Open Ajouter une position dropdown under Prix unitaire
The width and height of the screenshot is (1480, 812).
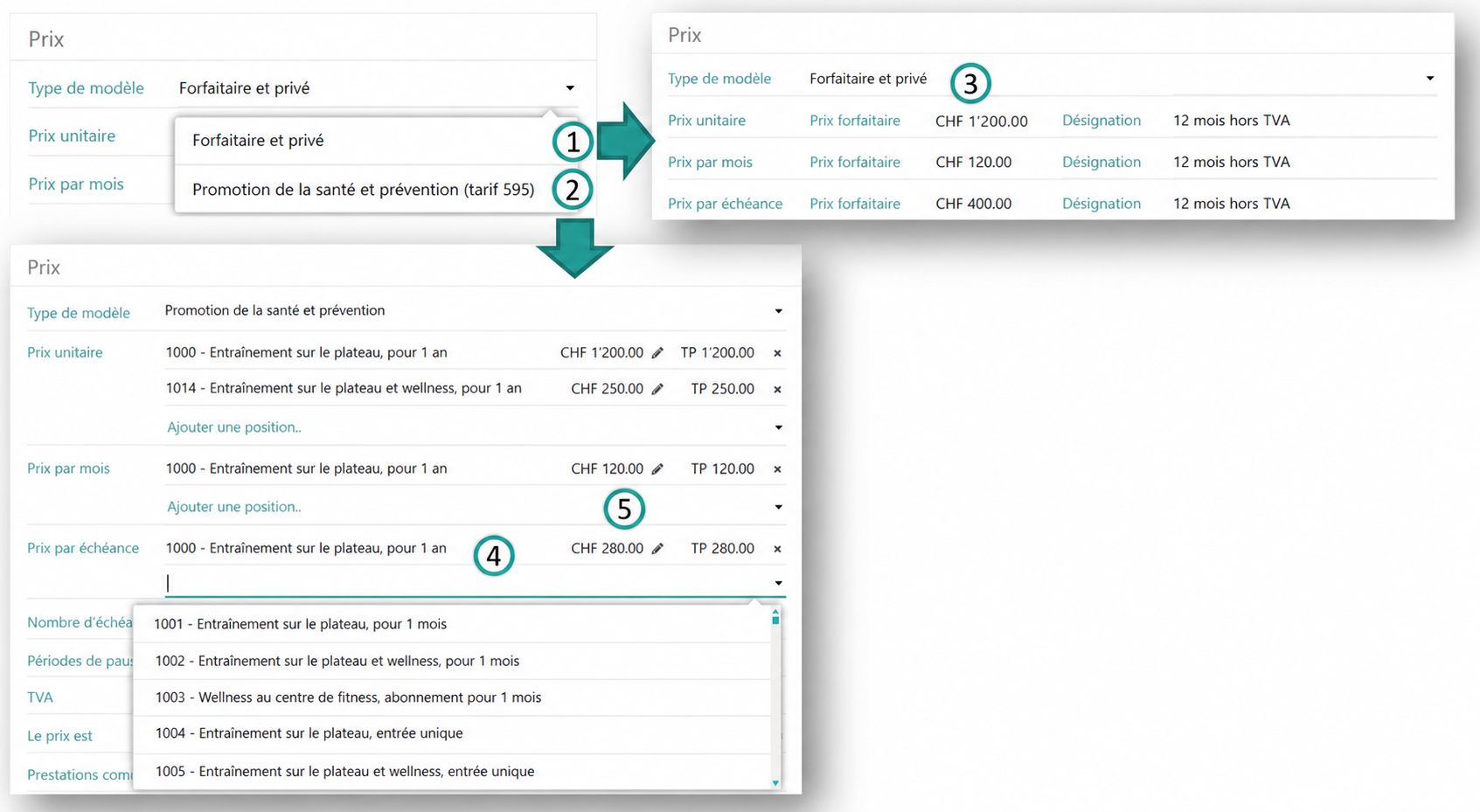point(778,427)
